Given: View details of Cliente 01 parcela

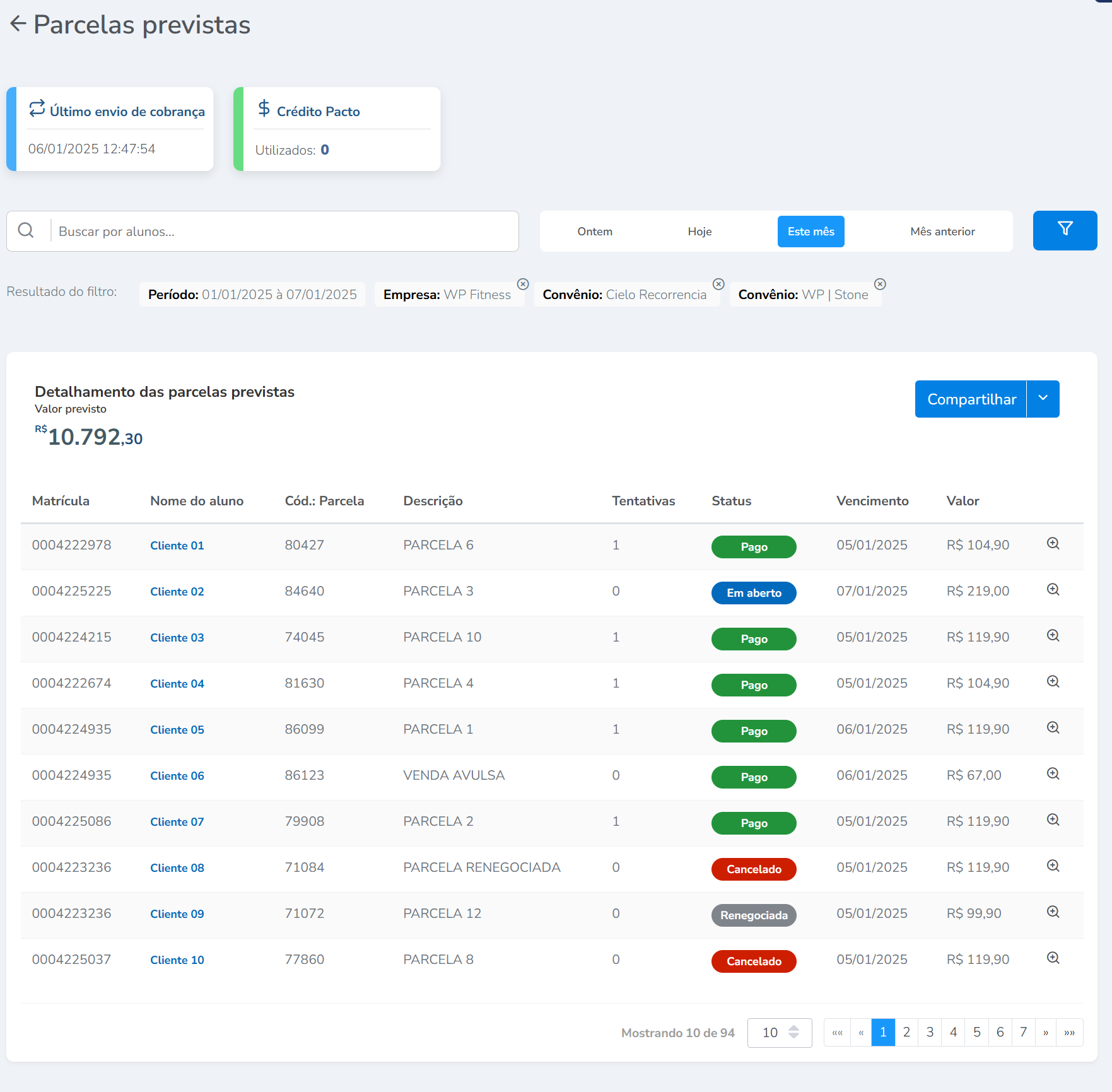Looking at the screenshot, I should [x=1053, y=544].
